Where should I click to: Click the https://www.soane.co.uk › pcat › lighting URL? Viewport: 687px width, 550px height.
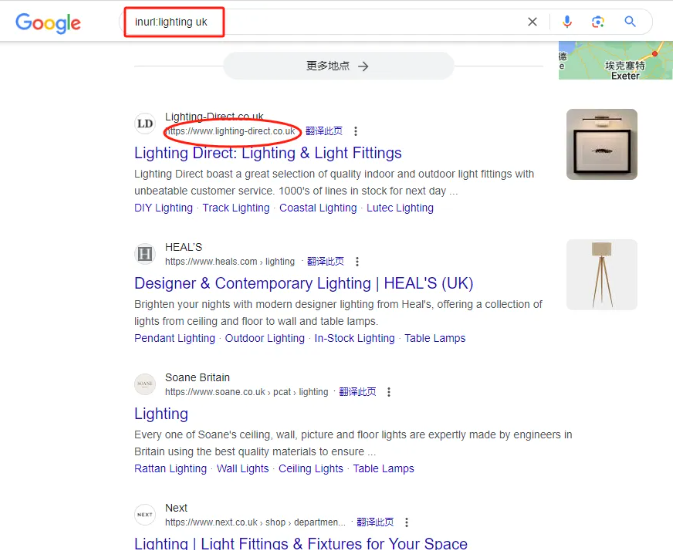coord(247,392)
